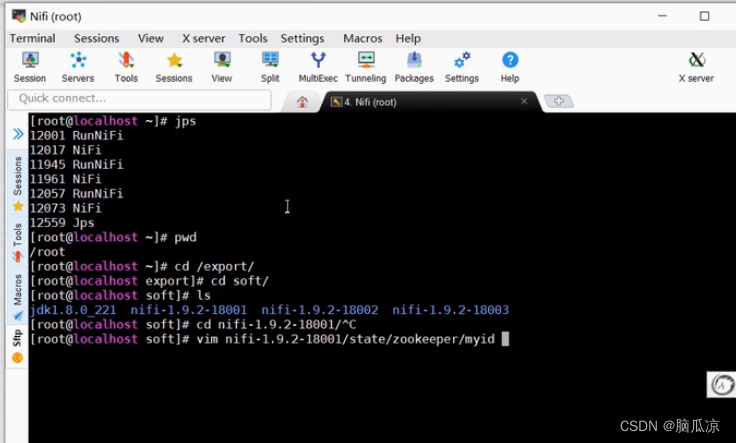Minimize the Nifi (root) window
This screenshot has height=443, width=736.
point(662,16)
